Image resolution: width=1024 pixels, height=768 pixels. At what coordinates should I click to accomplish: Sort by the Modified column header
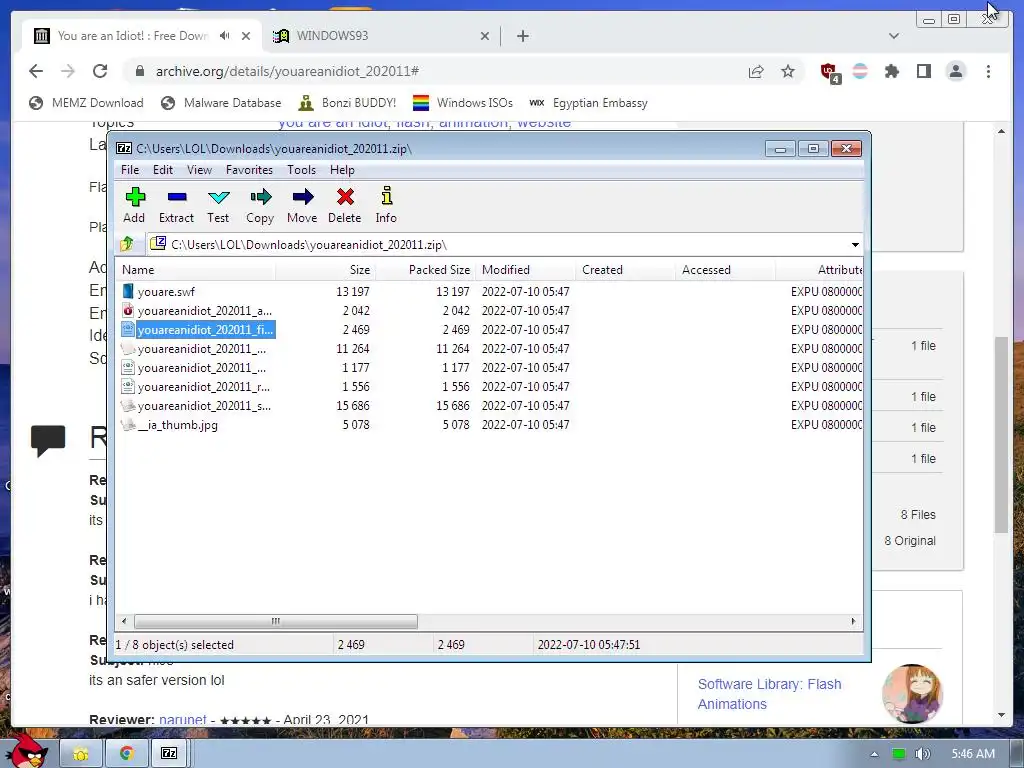point(526,270)
